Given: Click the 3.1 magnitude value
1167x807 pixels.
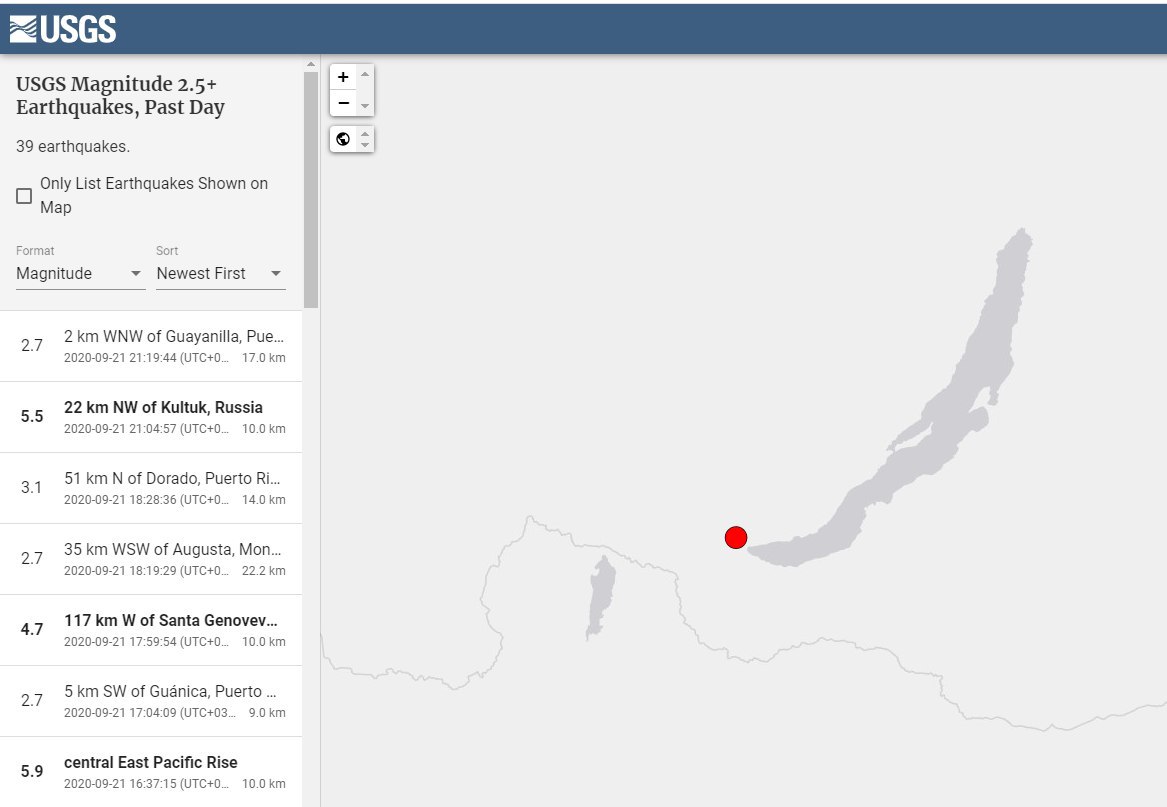Looking at the screenshot, I should coord(31,488).
